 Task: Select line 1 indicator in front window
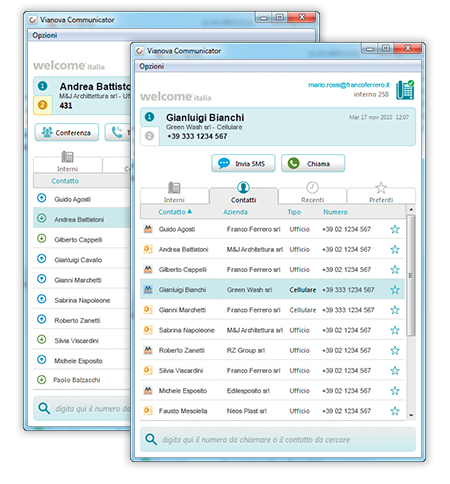coord(149,117)
